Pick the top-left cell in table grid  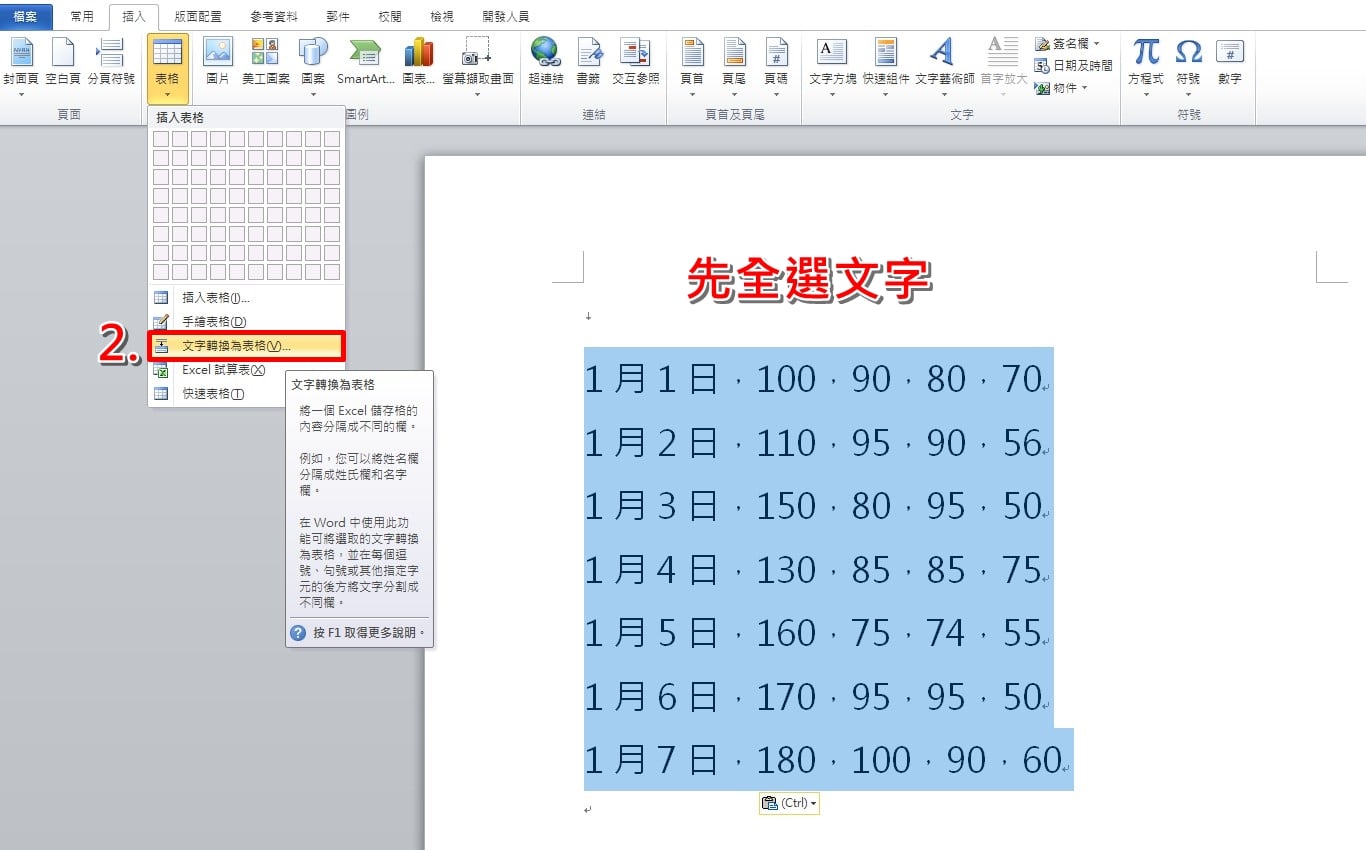click(161, 139)
